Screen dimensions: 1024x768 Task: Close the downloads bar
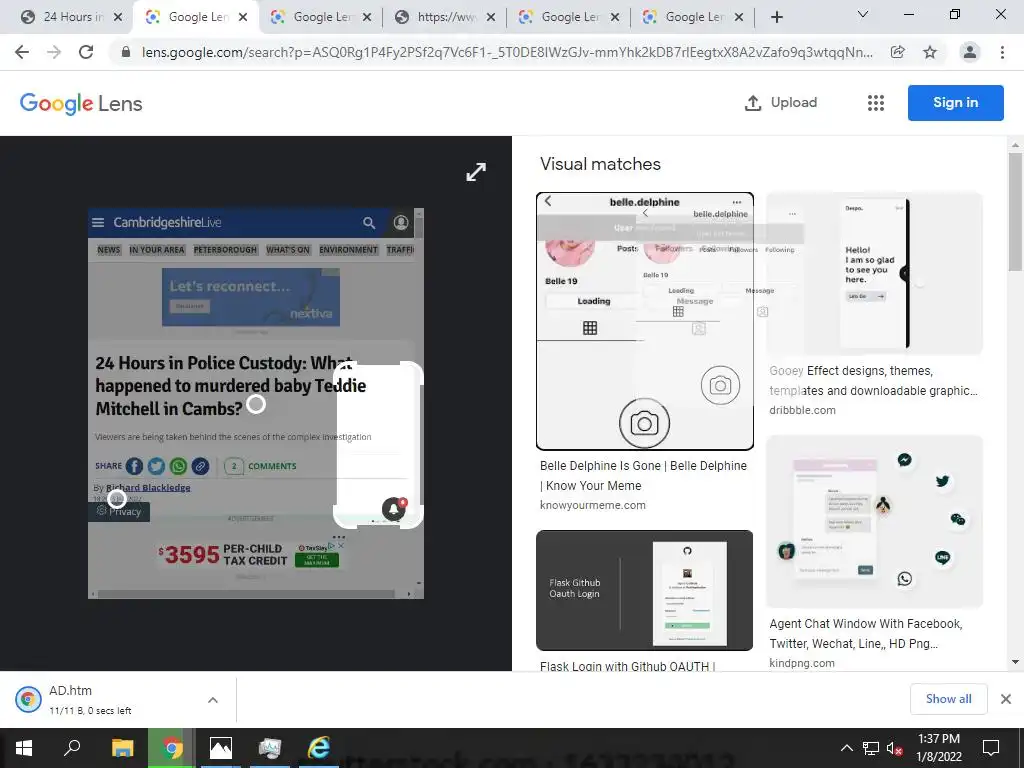point(1006,699)
